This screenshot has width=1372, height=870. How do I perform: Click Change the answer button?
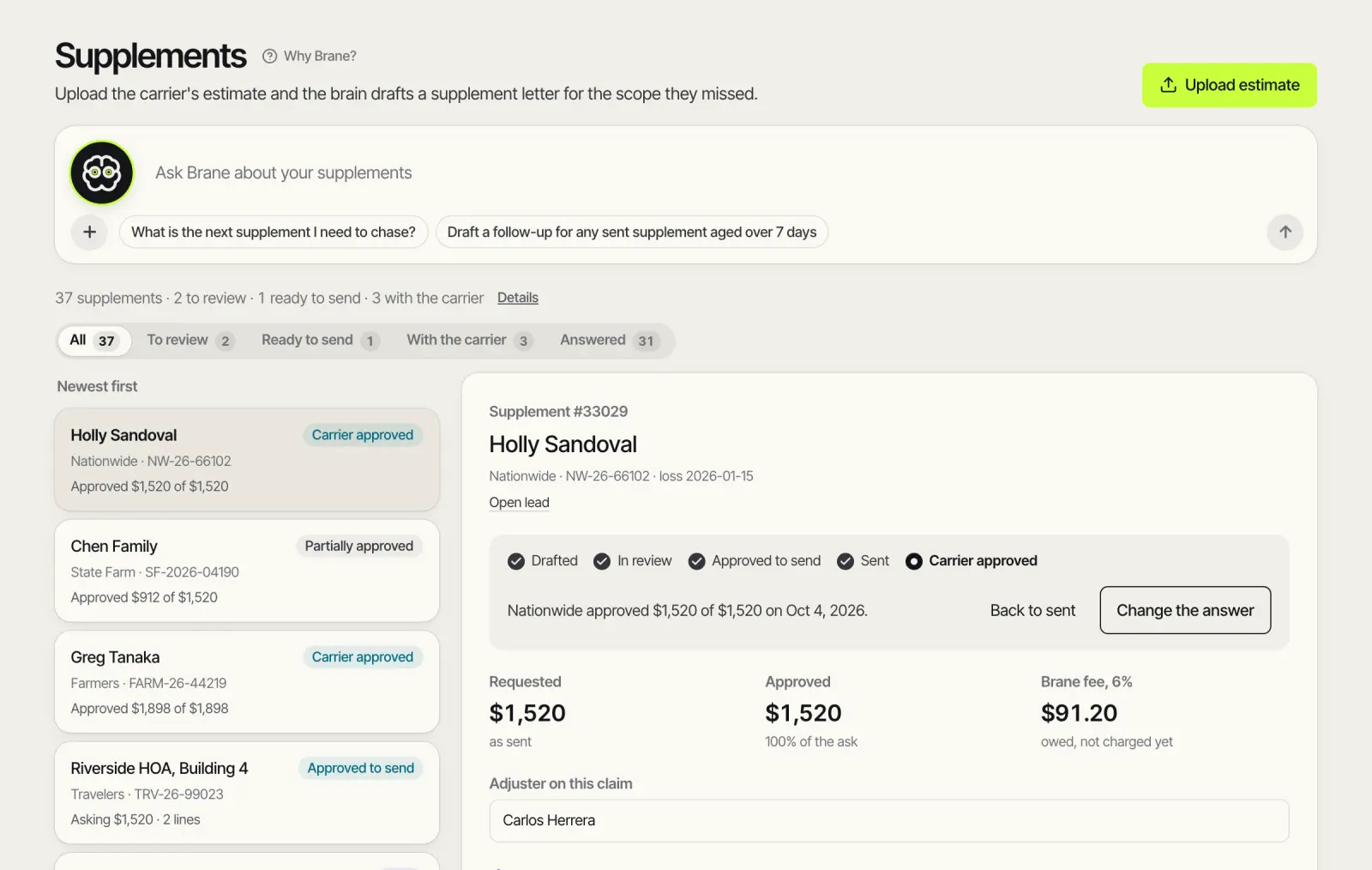[x=1185, y=610]
